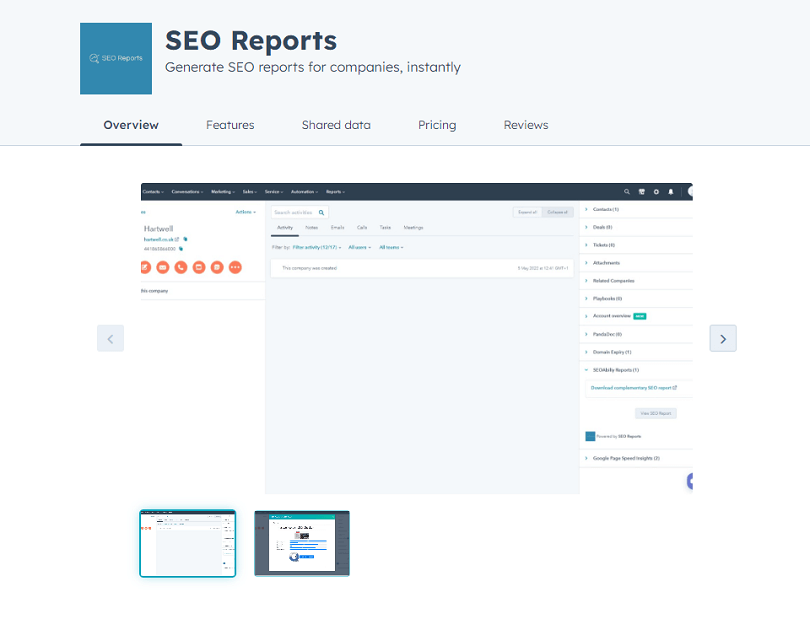The height and width of the screenshot is (635, 810).
Task: Click the View SEO Report button
Action: pos(656,413)
